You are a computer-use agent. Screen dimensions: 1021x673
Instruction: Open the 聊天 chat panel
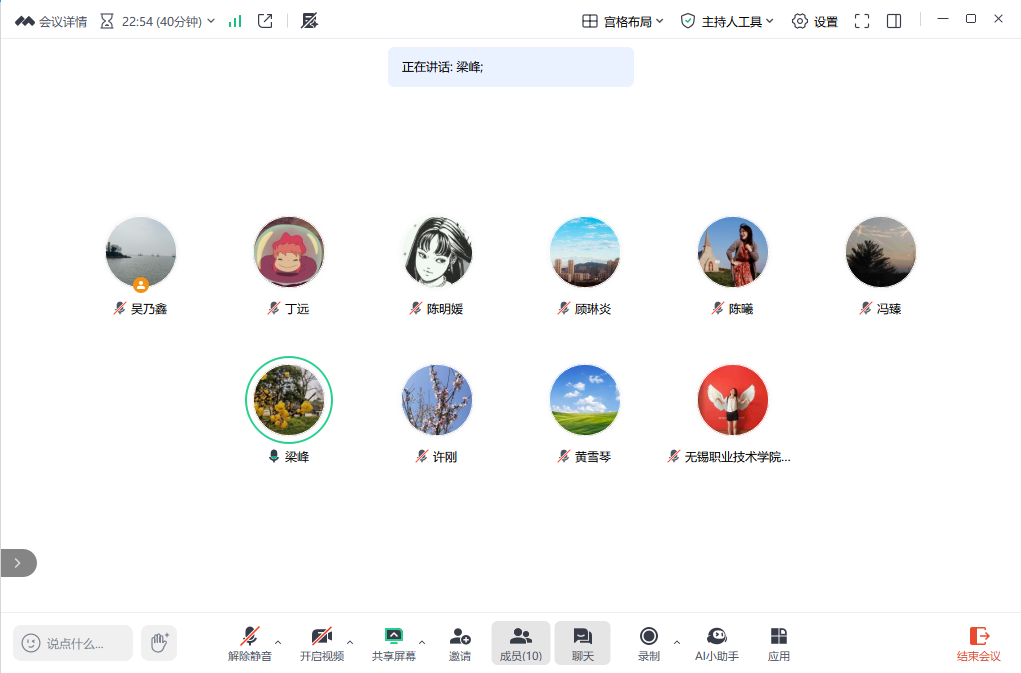[x=582, y=643]
